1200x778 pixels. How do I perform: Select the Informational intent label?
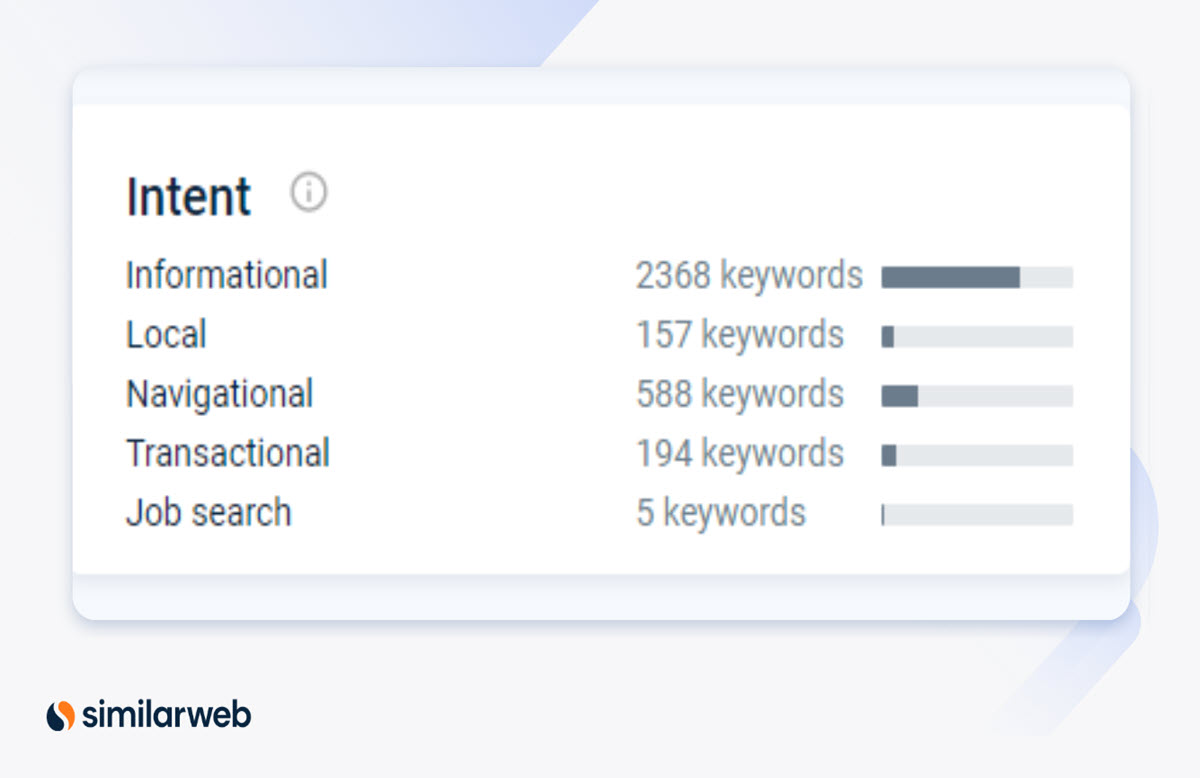pyautogui.click(x=227, y=275)
